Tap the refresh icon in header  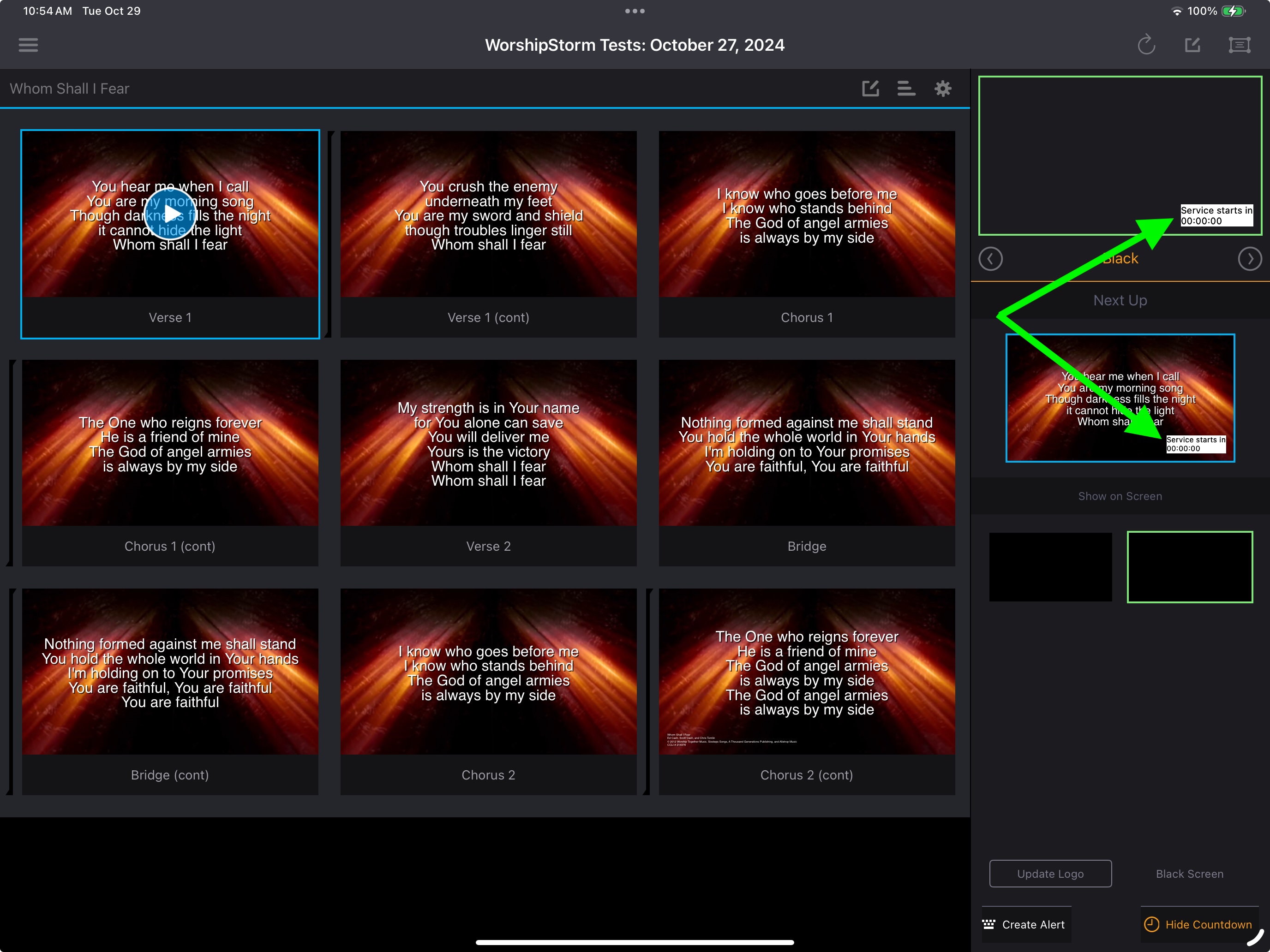[x=1146, y=45]
